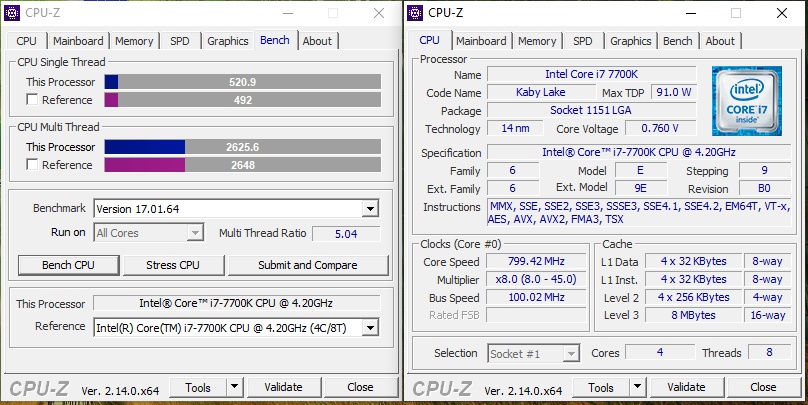Click the Bench CPU button
The width and height of the screenshot is (808, 405).
coord(69,265)
